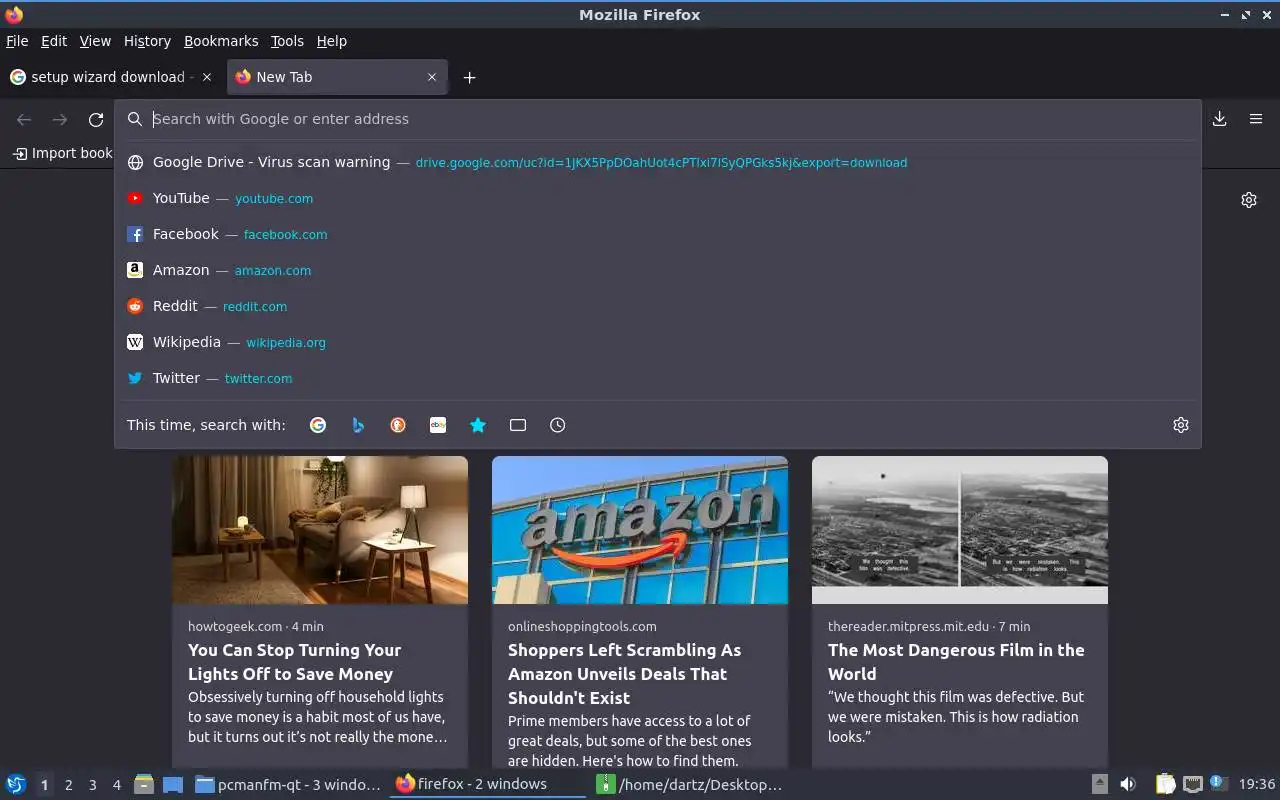Select the YouTube suggestion row

click(658, 198)
